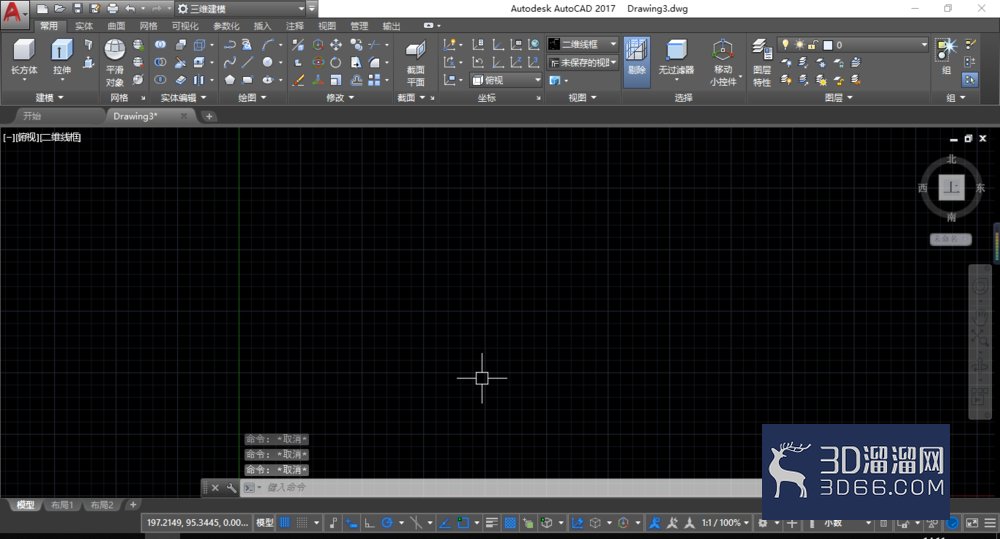
Task: Open the layer 0 dropdown list
Action: point(851,45)
